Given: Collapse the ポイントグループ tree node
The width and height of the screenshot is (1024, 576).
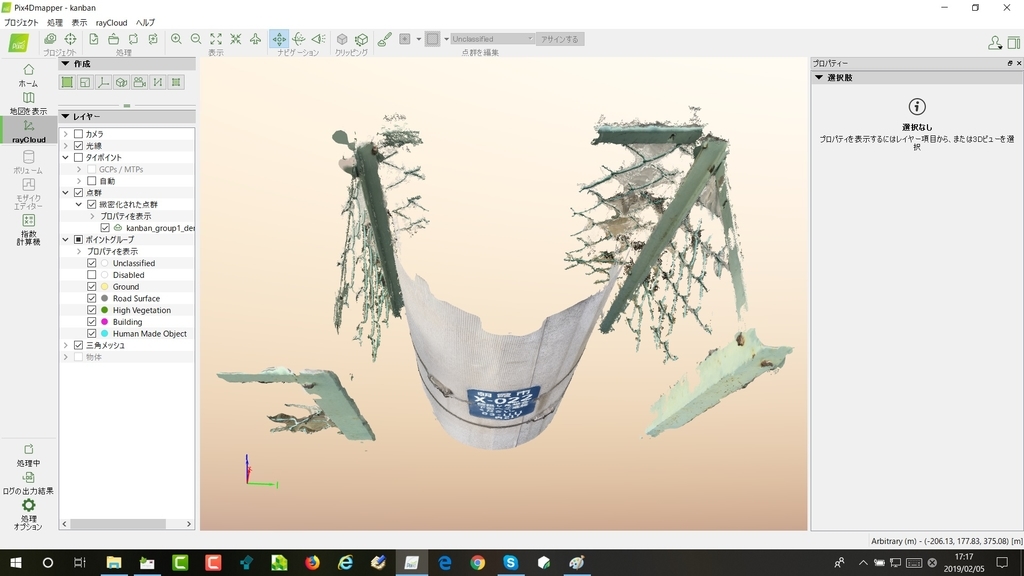Looking at the screenshot, I should (65, 240).
